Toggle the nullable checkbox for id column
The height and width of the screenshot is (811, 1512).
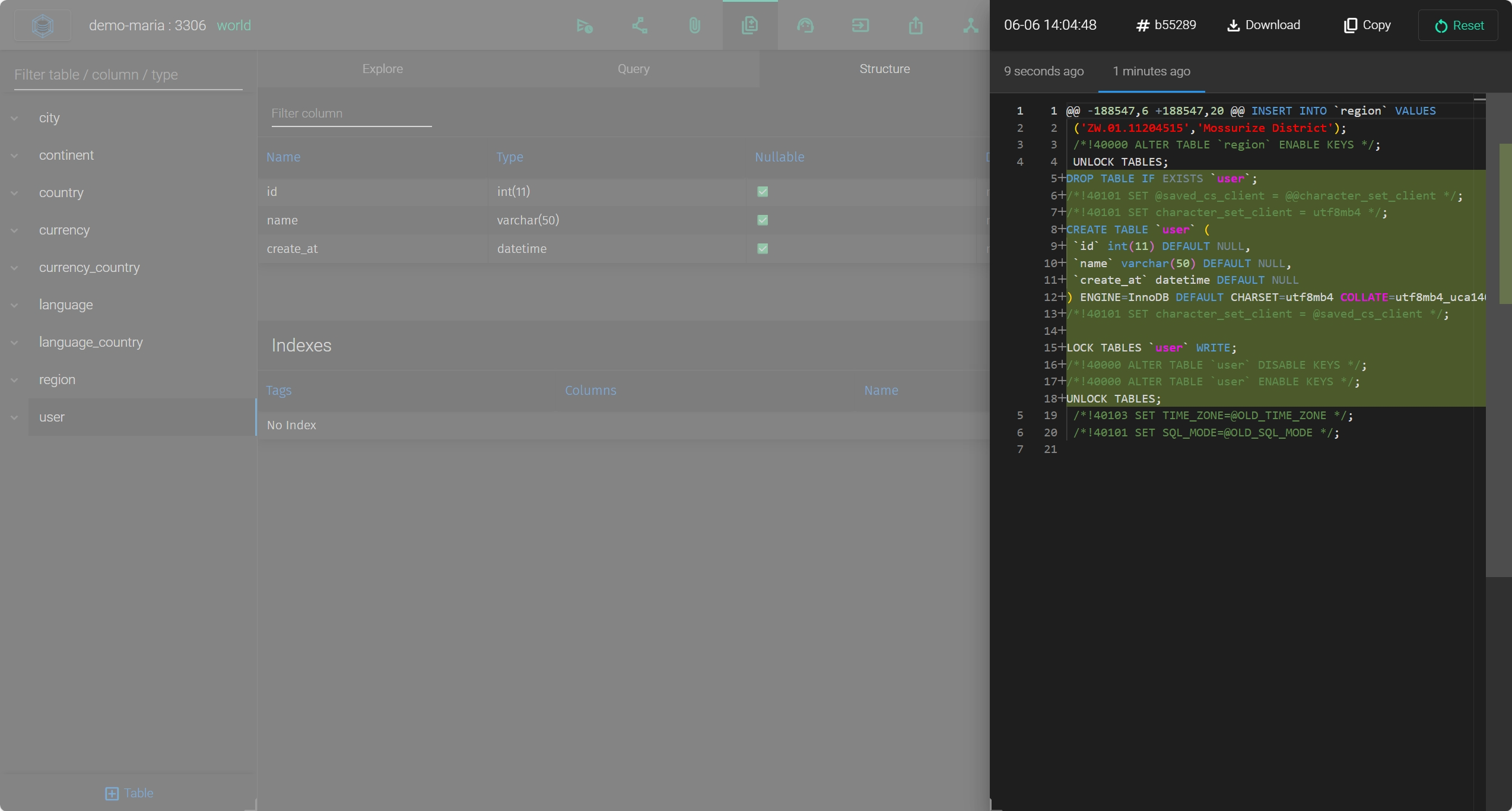click(x=763, y=192)
